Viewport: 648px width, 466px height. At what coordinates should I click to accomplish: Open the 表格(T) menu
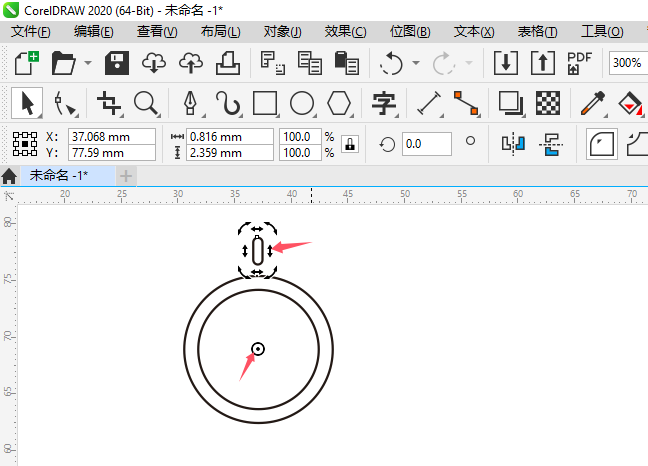pos(537,32)
